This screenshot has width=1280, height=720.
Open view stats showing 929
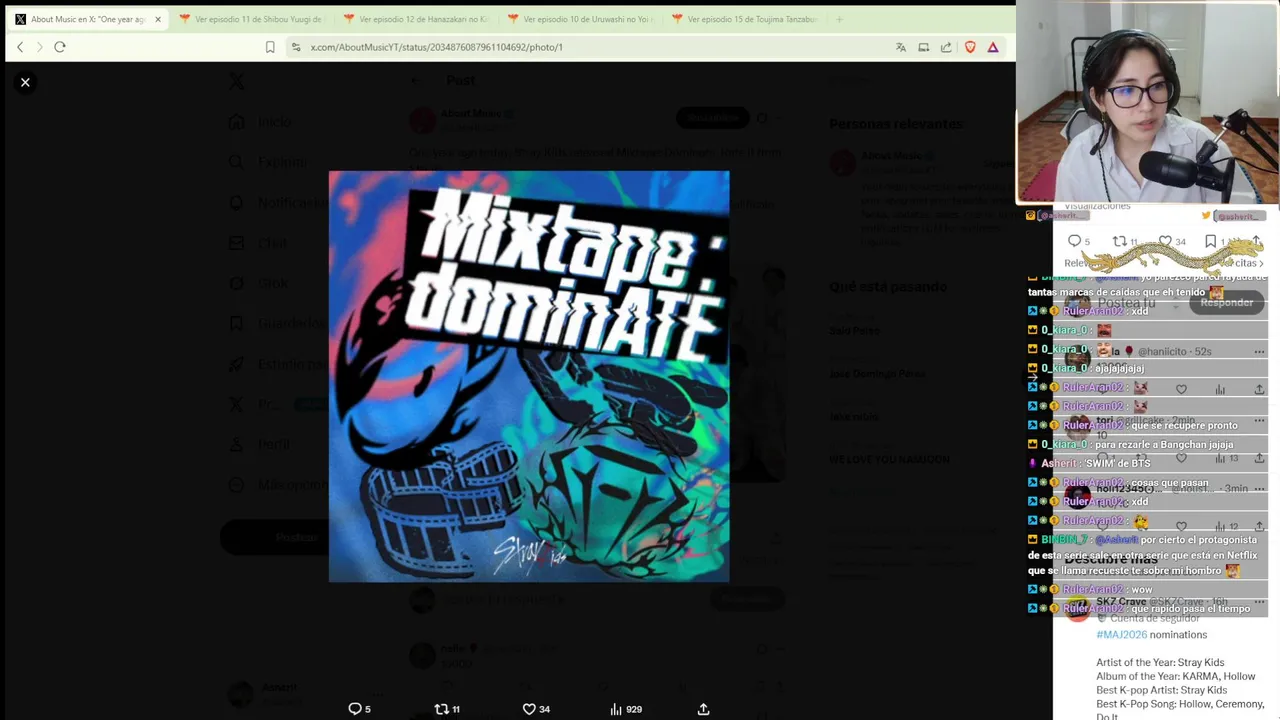pyautogui.click(x=625, y=708)
